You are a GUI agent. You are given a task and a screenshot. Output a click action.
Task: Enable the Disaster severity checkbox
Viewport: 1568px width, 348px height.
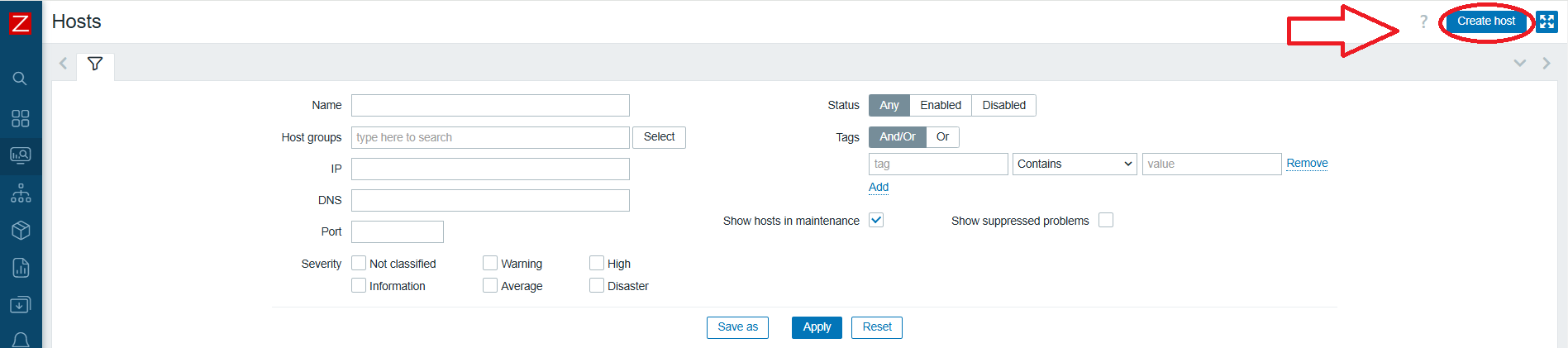597,285
